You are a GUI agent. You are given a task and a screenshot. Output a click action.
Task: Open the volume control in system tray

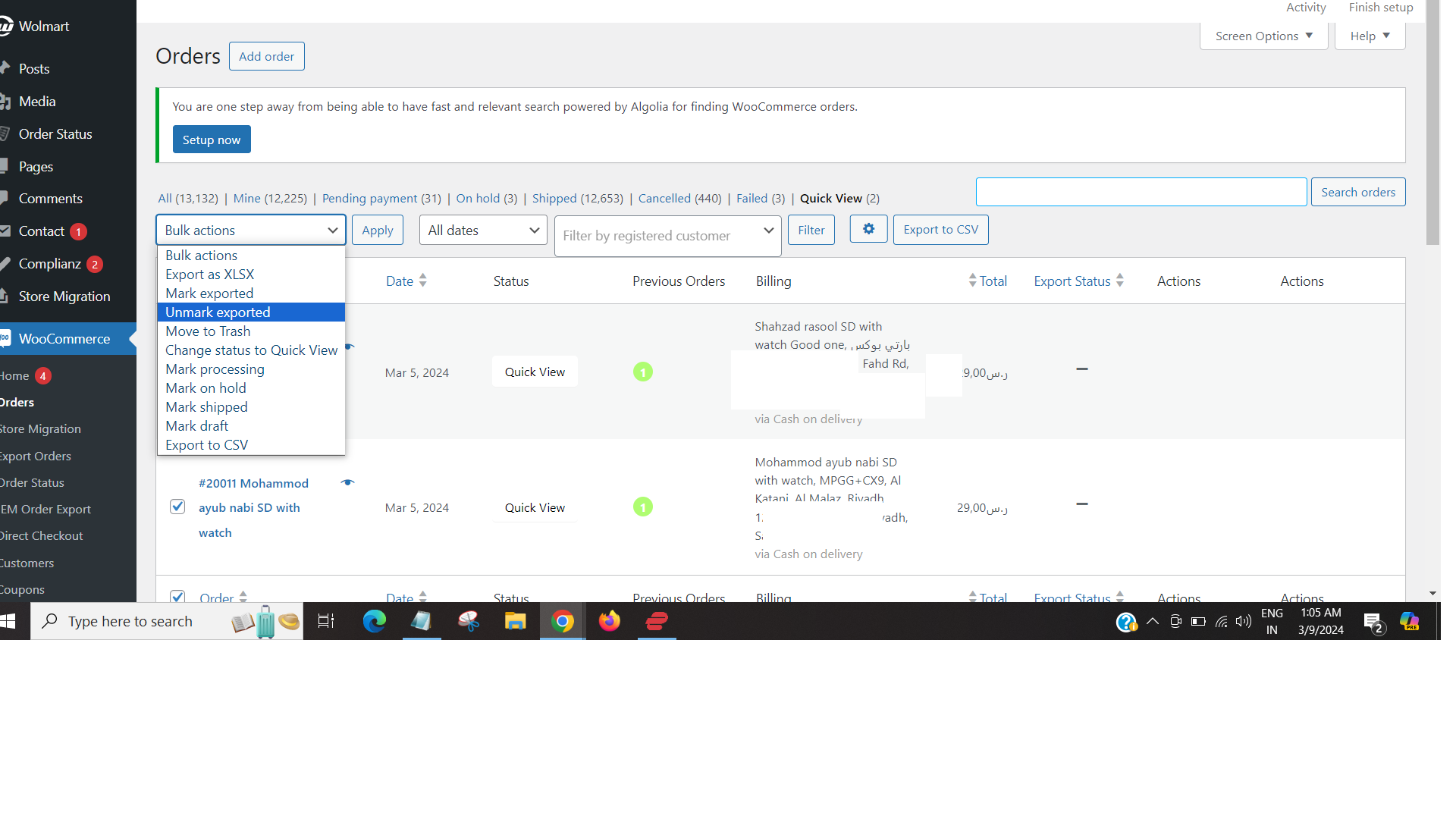pos(1244,622)
